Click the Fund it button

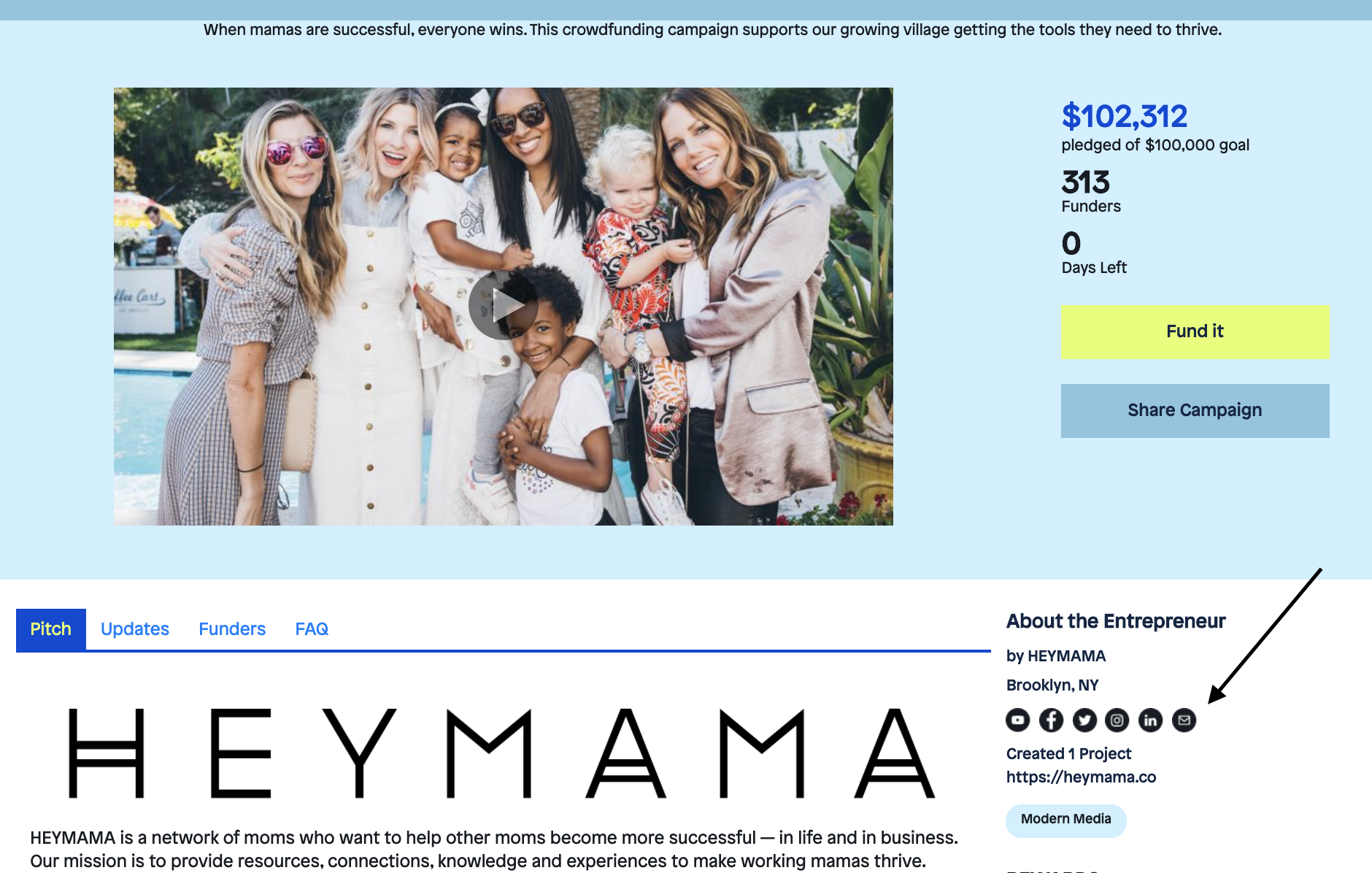coord(1195,331)
